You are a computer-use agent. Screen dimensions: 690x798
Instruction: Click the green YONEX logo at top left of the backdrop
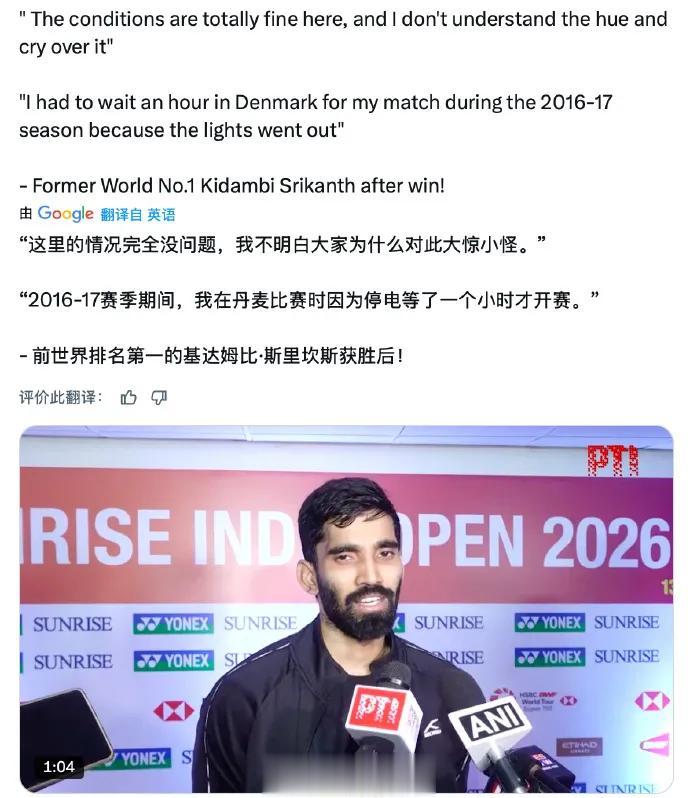click(173, 623)
